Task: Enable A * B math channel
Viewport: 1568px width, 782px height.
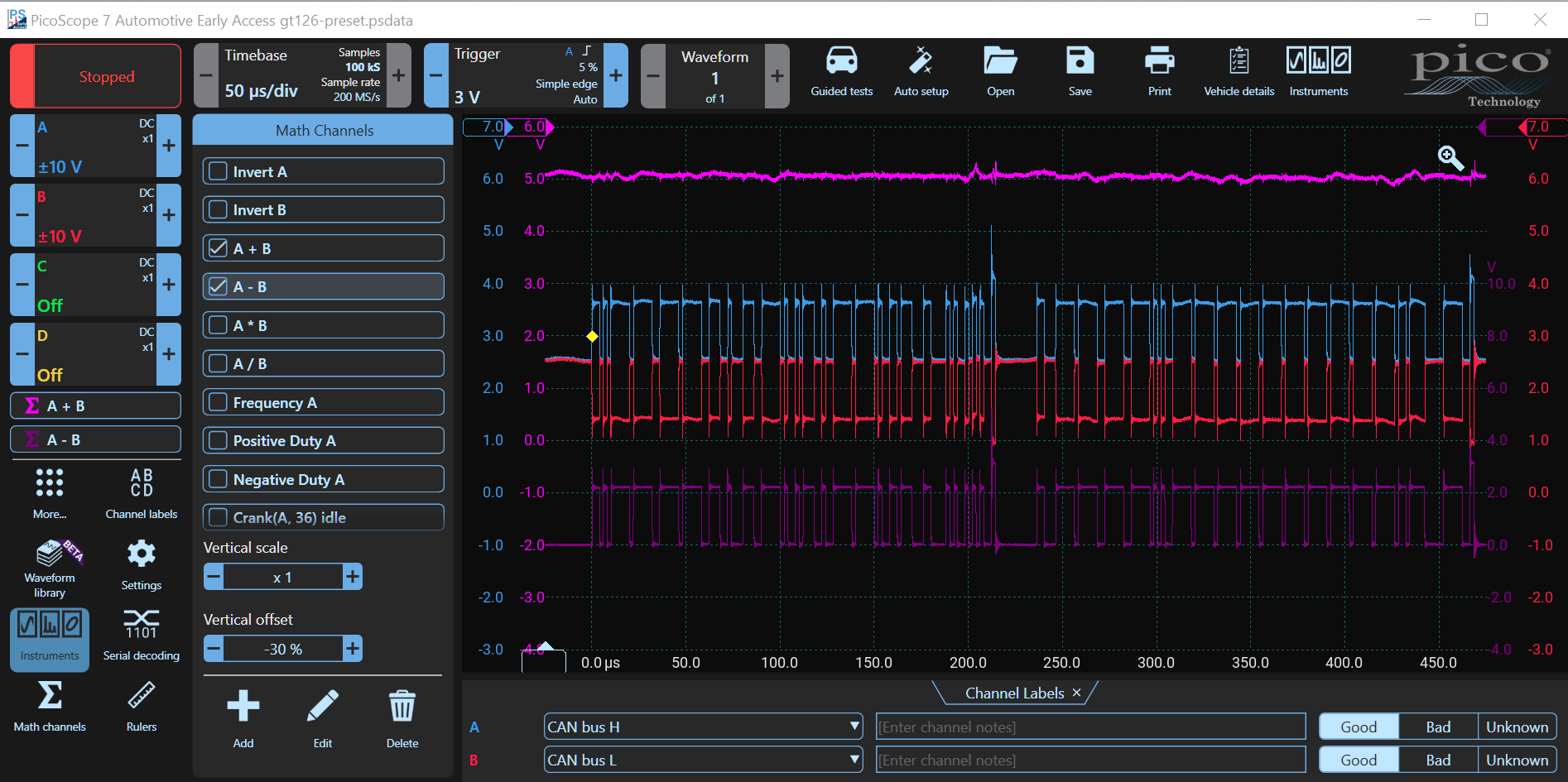Action: click(x=219, y=325)
